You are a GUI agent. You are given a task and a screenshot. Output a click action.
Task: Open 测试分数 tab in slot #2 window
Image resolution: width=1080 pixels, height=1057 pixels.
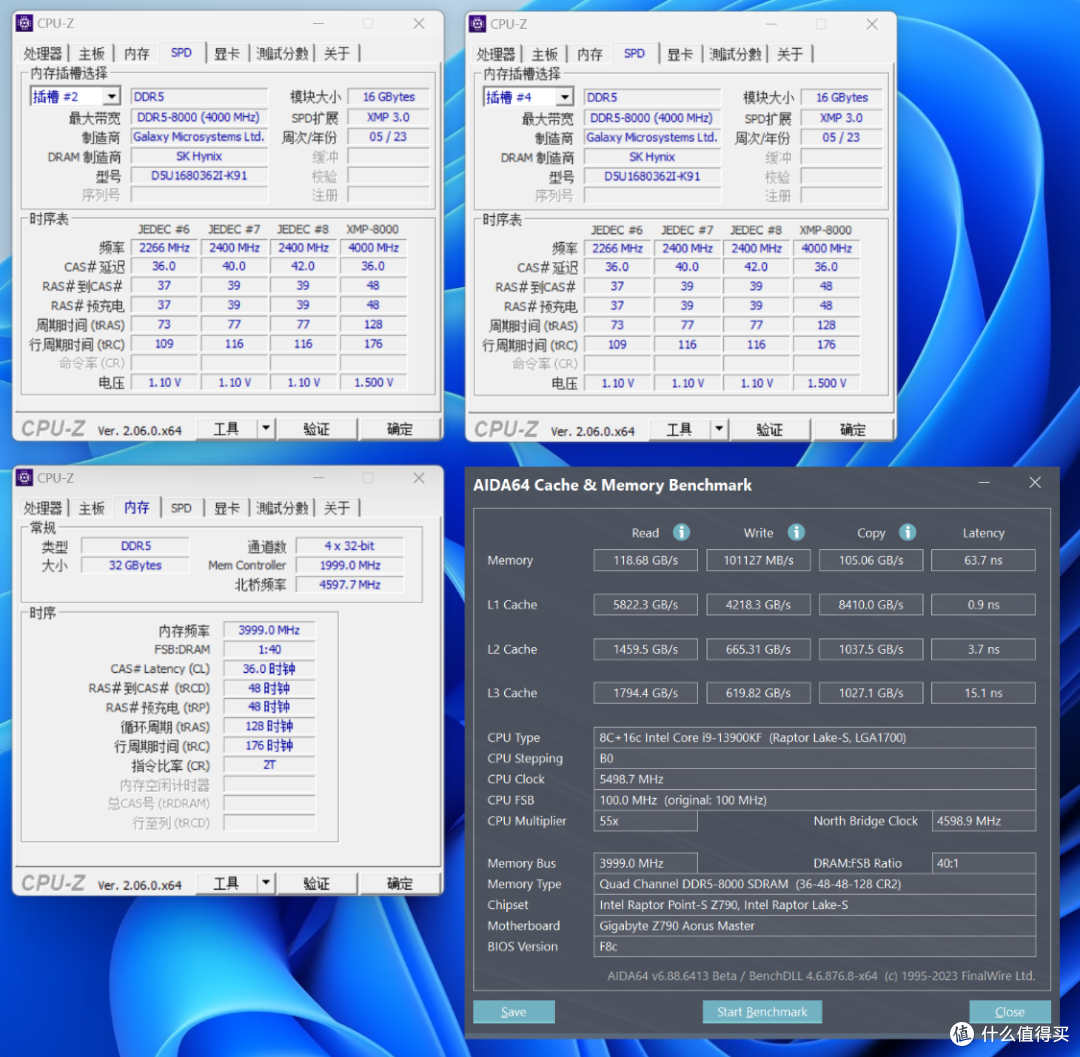click(x=281, y=53)
